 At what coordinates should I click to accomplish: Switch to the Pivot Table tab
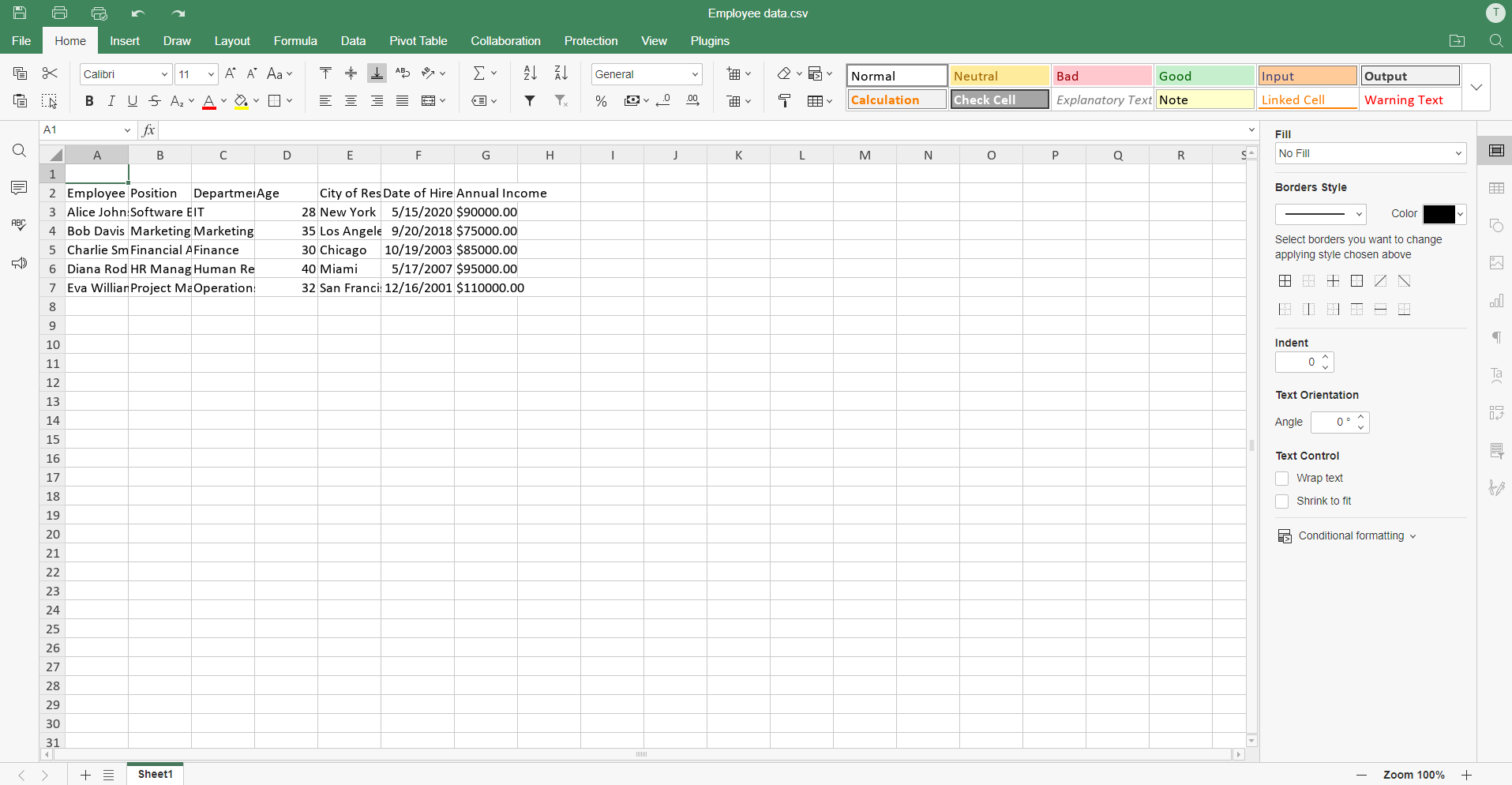tap(418, 41)
